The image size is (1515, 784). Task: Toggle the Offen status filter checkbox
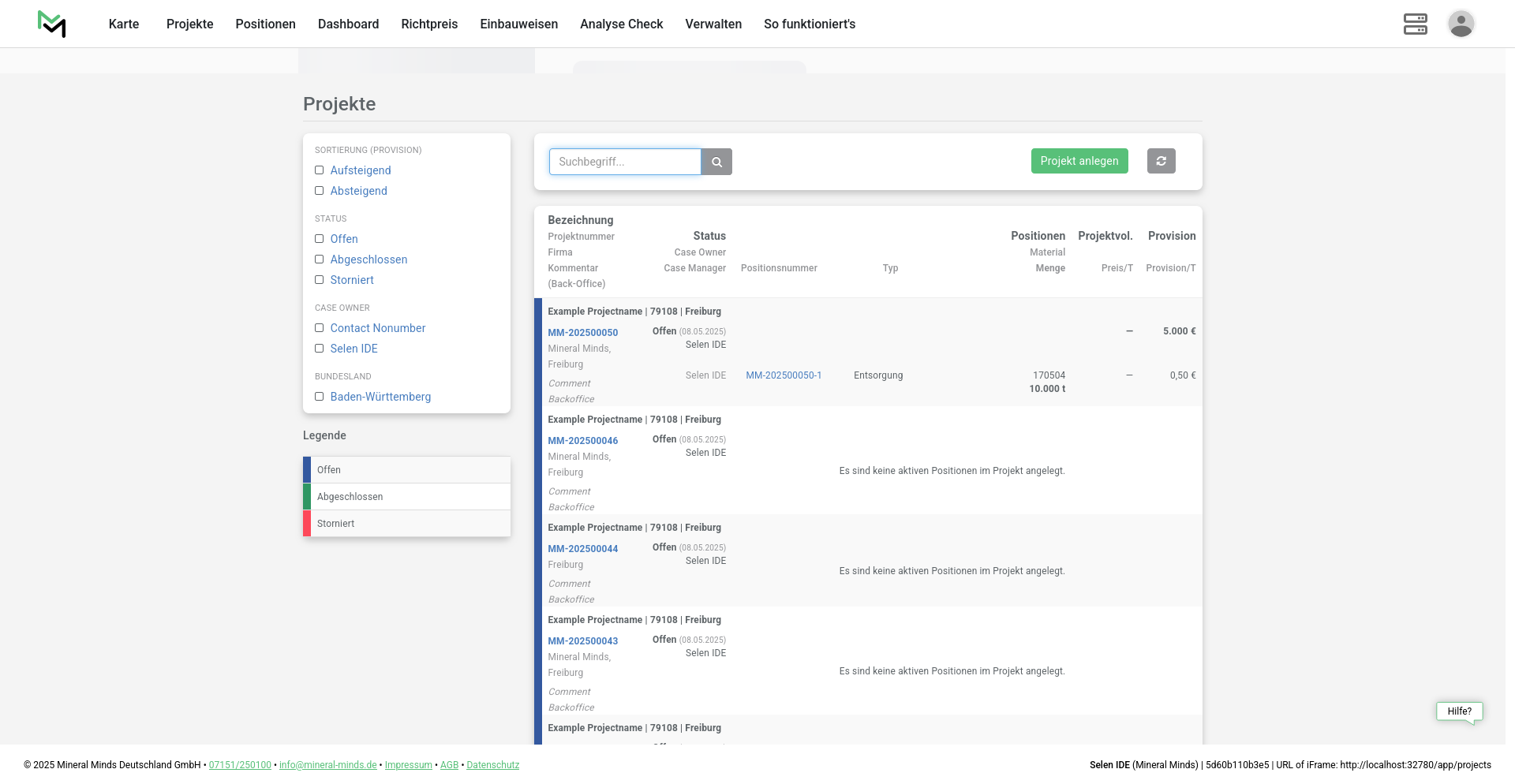coord(320,239)
